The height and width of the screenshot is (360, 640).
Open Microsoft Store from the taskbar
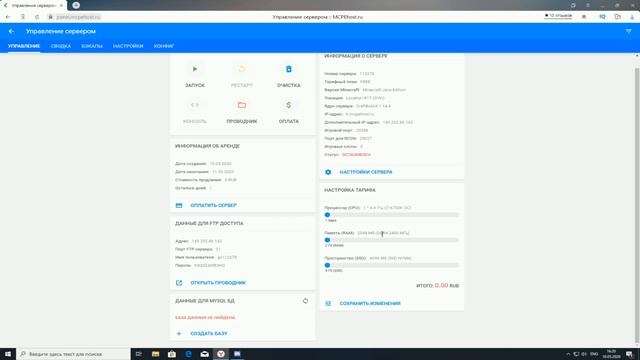[x=172, y=354]
